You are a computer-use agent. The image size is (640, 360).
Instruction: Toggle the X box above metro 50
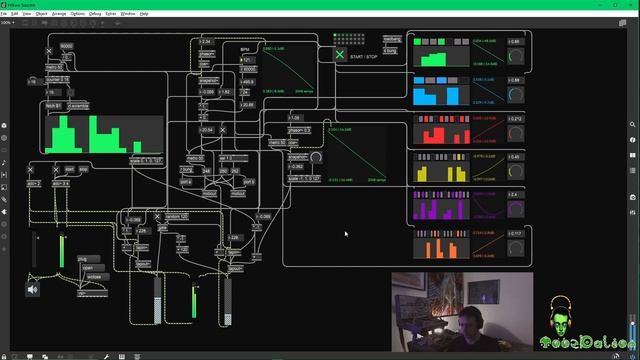49,51
